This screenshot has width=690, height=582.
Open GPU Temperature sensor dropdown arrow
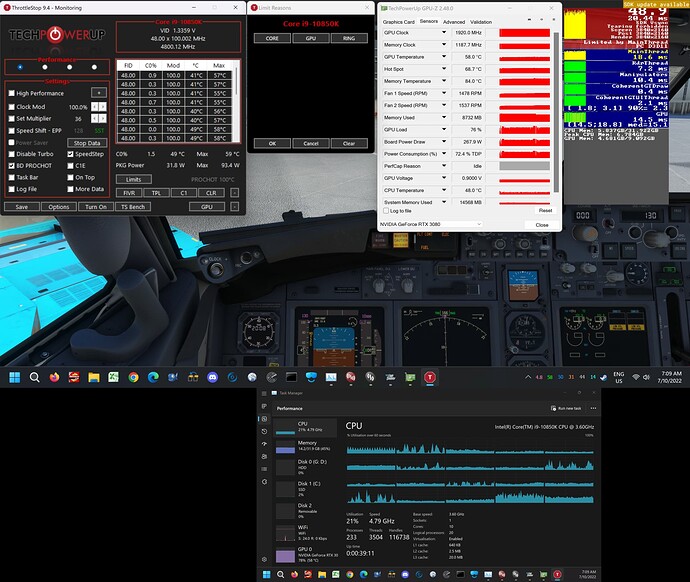(x=444, y=57)
